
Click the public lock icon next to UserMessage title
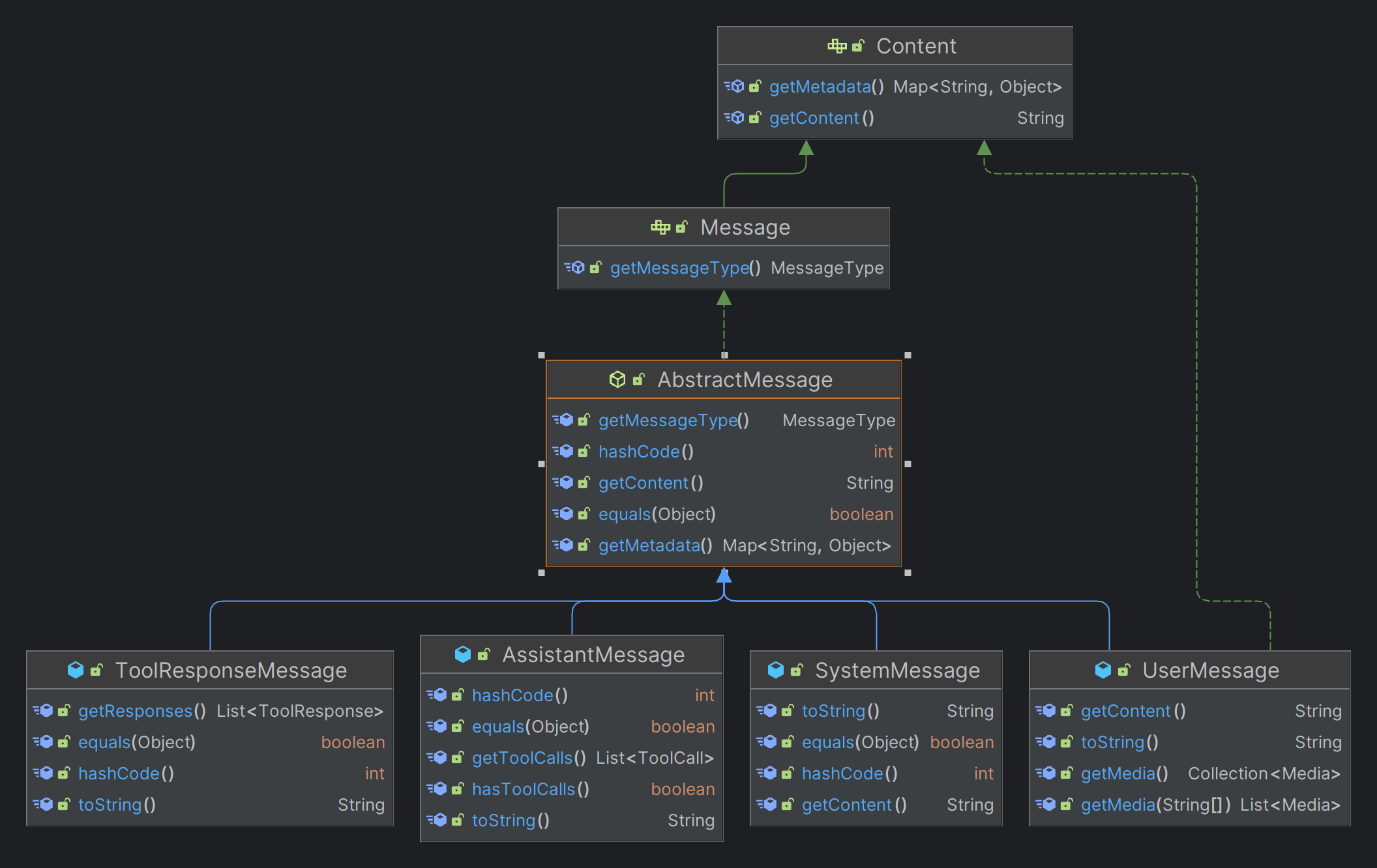1124,670
